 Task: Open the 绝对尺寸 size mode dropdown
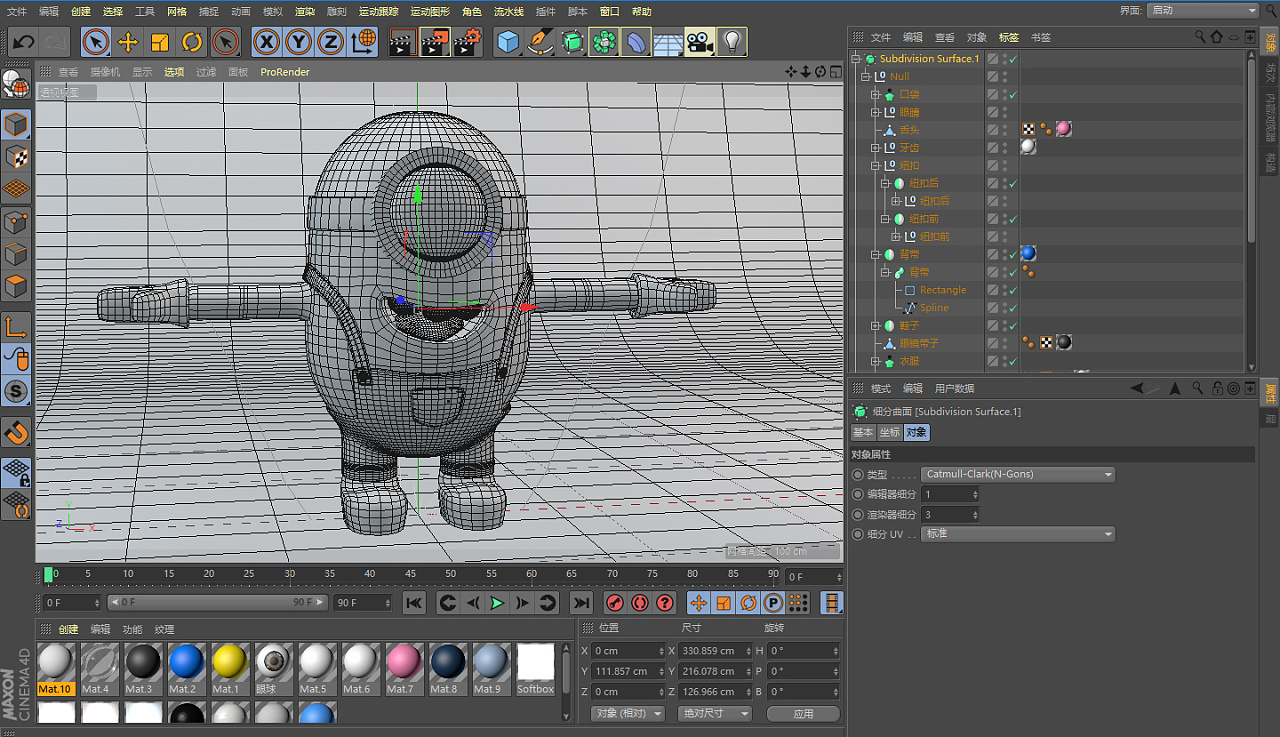pyautogui.click(x=714, y=714)
